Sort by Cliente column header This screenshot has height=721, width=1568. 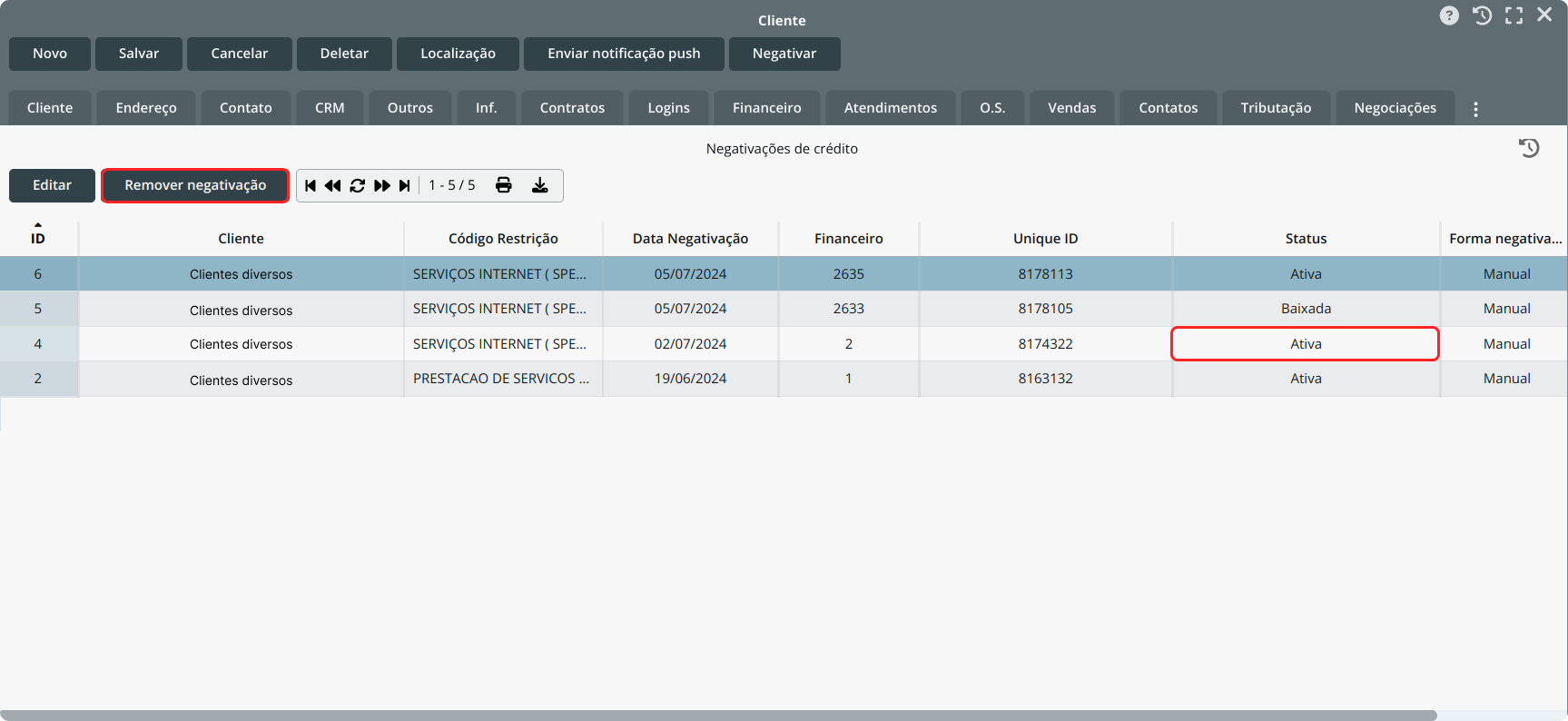click(241, 238)
